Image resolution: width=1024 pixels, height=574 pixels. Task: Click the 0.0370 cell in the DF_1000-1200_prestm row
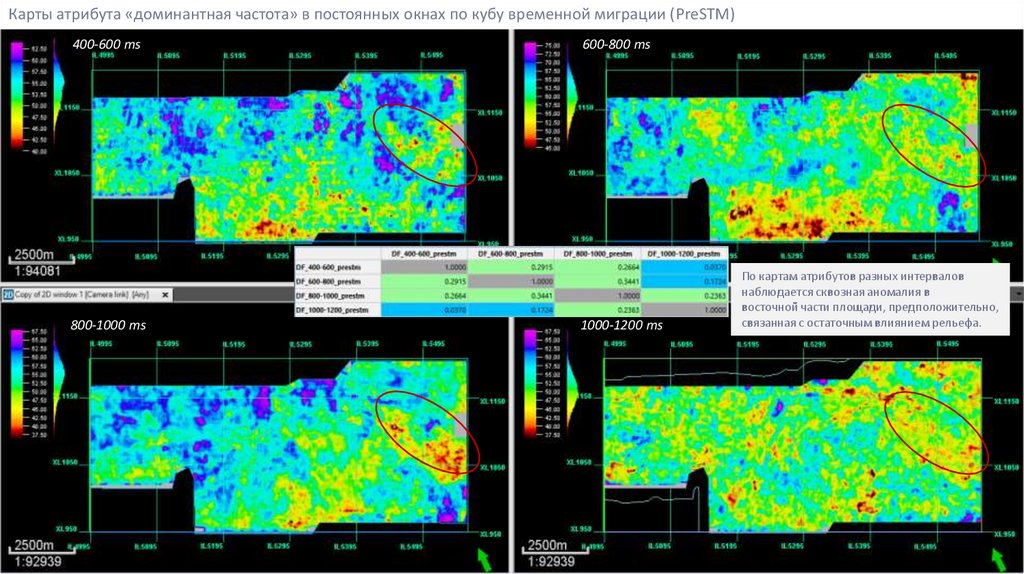[x=424, y=310]
